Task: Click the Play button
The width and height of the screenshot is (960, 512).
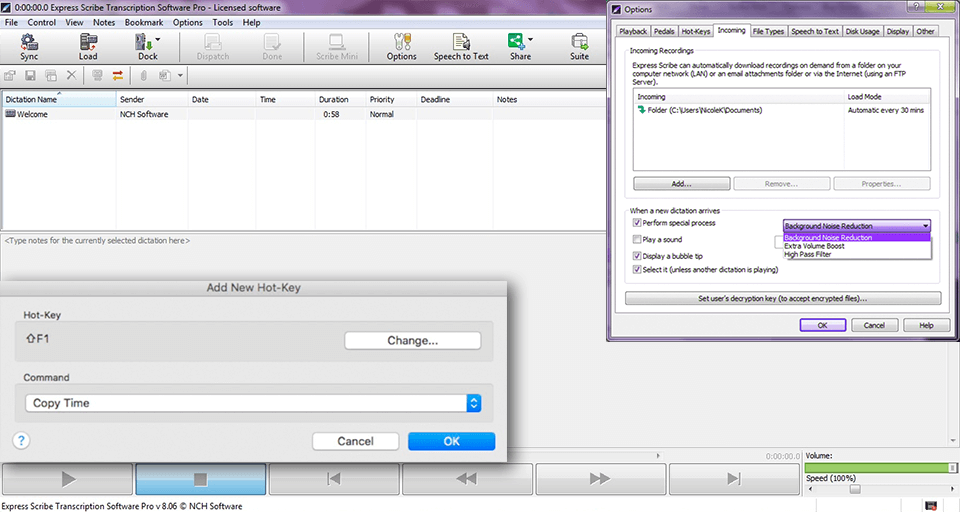Action: (67, 479)
